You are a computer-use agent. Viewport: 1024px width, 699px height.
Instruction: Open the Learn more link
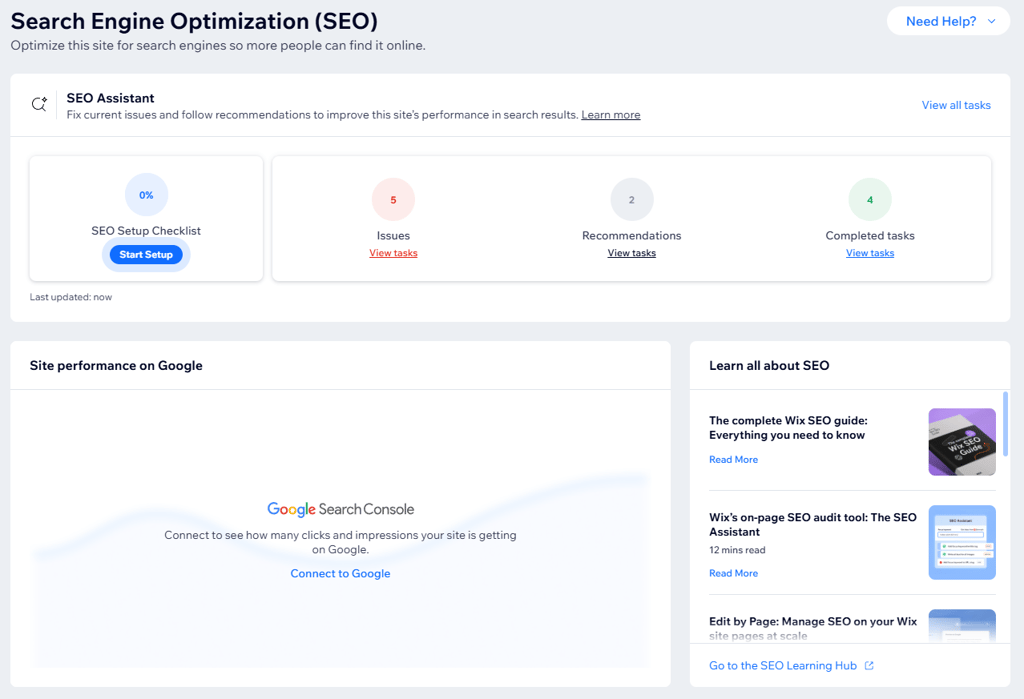point(611,115)
